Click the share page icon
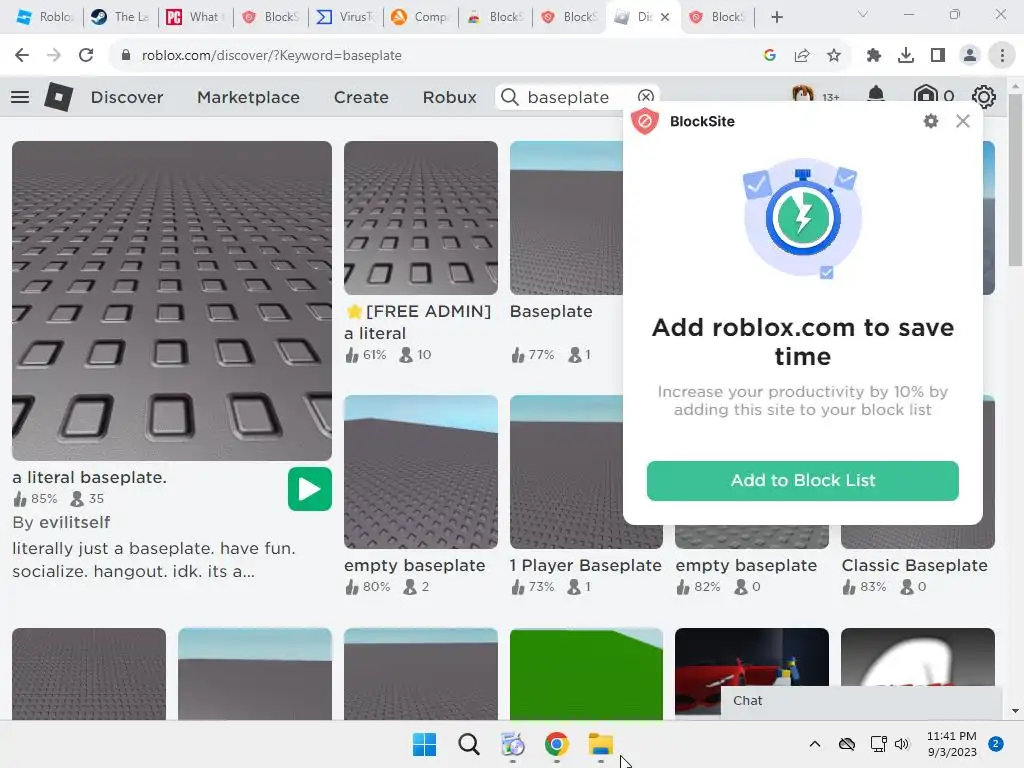 [x=802, y=56]
